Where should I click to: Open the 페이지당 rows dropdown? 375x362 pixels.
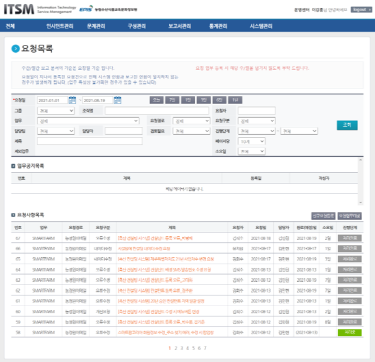252,141
